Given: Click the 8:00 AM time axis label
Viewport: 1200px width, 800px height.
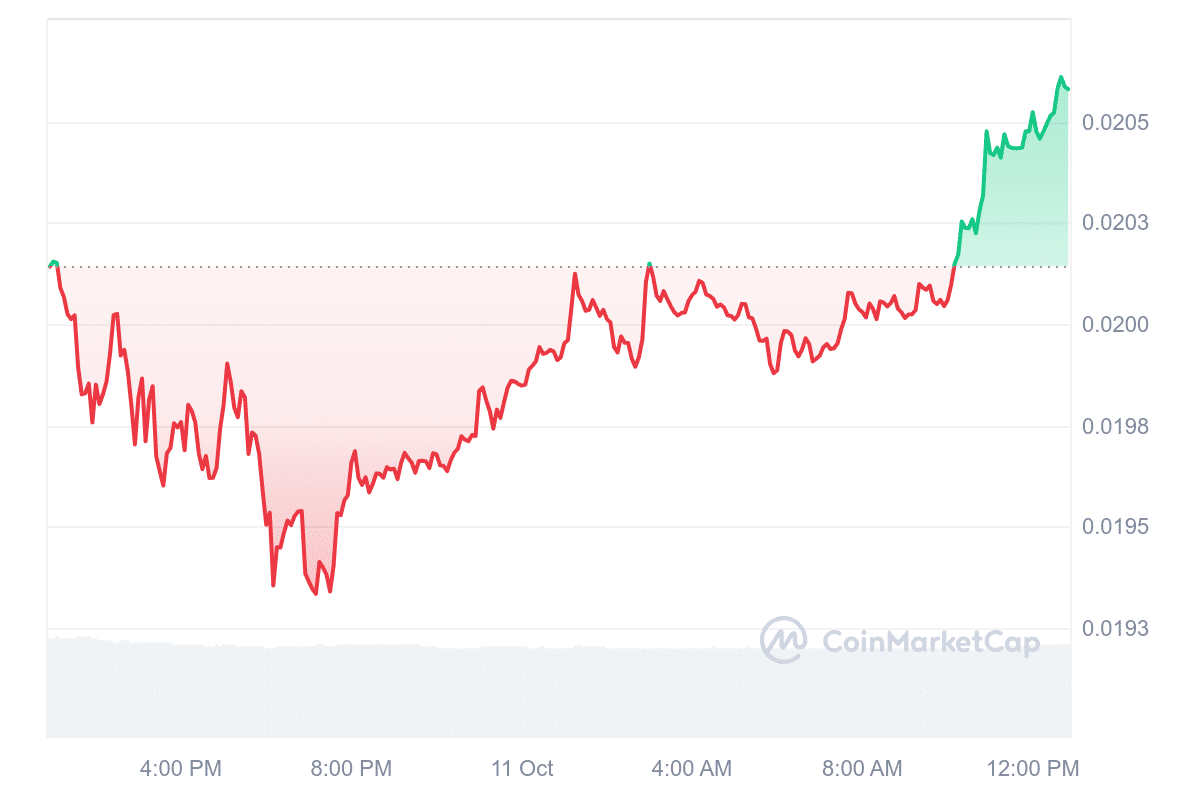Looking at the screenshot, I should [x=861, y=769].
